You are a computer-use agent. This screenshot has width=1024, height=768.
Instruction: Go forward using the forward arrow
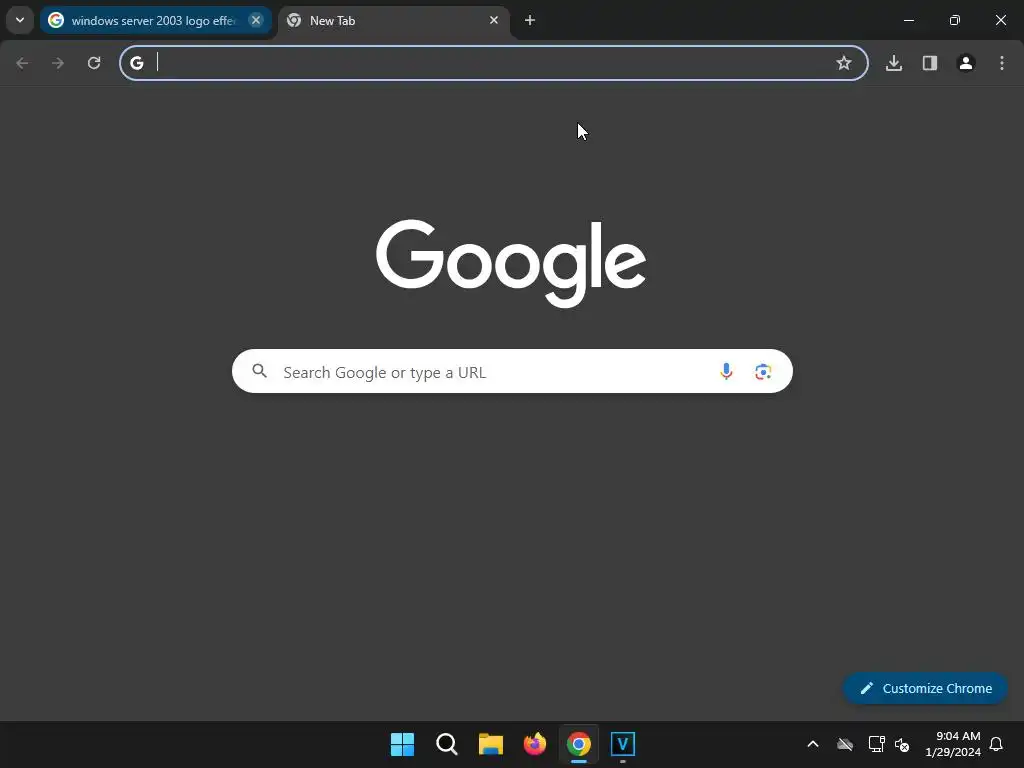58,63
